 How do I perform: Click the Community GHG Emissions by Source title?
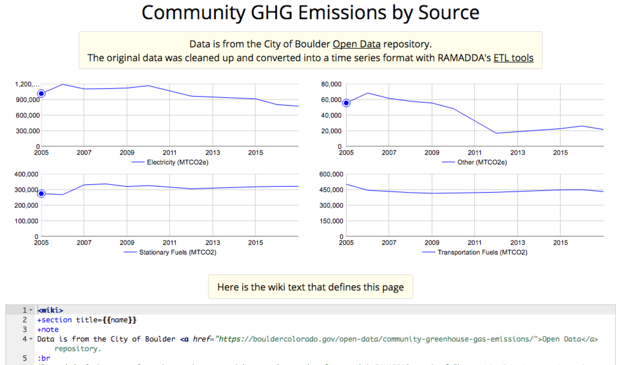(310, 13)
